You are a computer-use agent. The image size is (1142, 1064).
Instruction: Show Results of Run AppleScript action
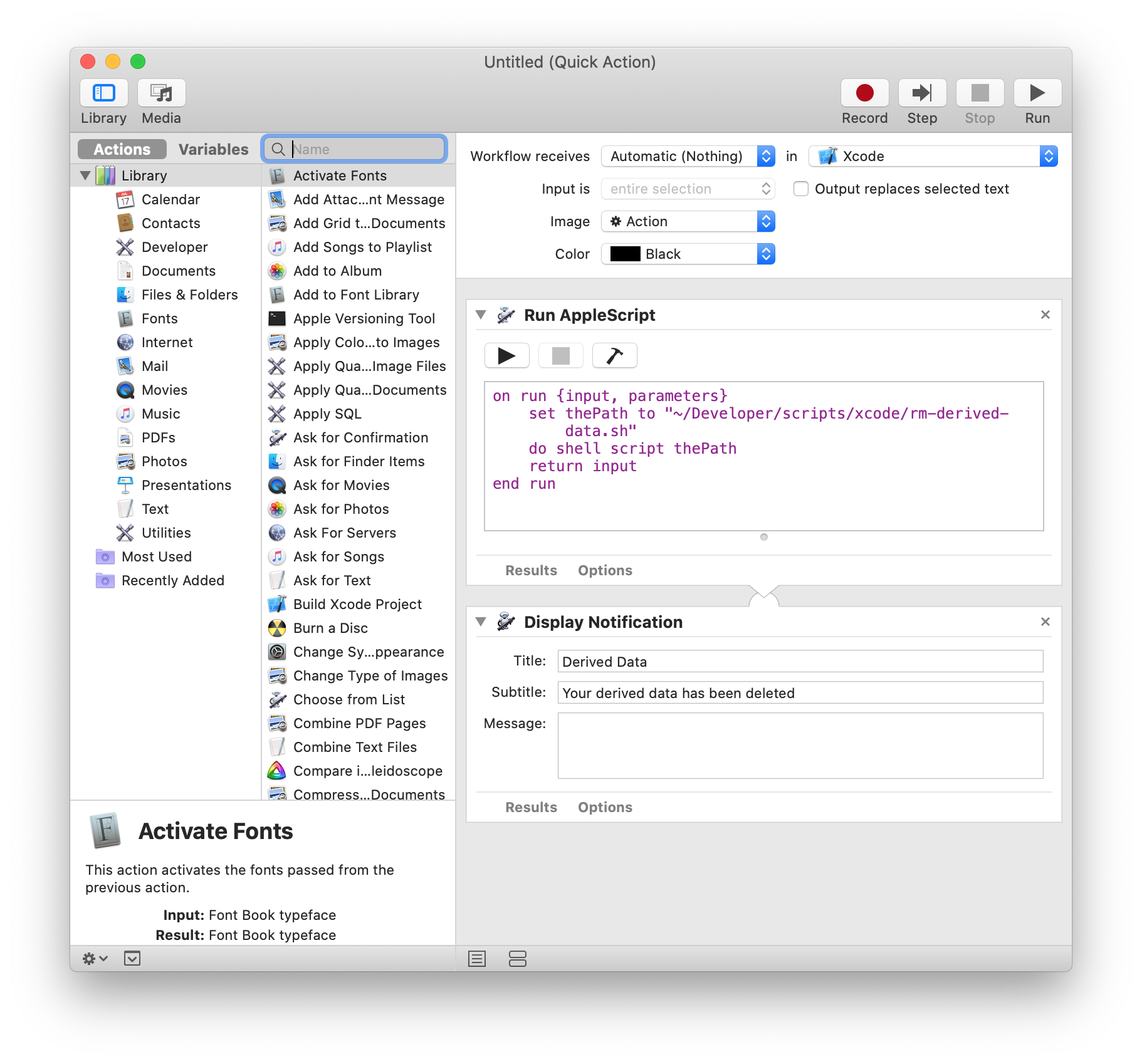[x=531, y=570]
